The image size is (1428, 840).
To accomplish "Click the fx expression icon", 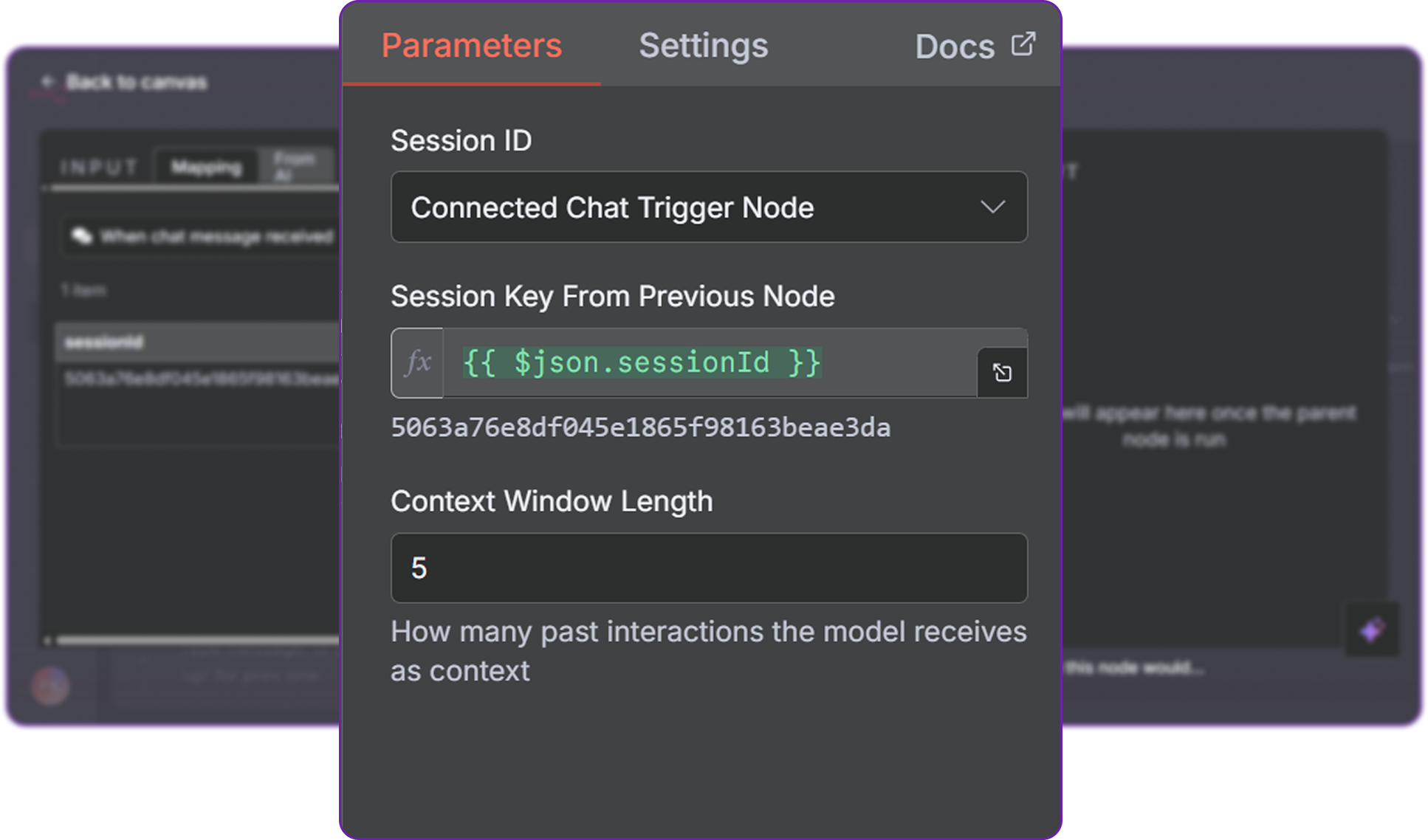I will point(418,363).
